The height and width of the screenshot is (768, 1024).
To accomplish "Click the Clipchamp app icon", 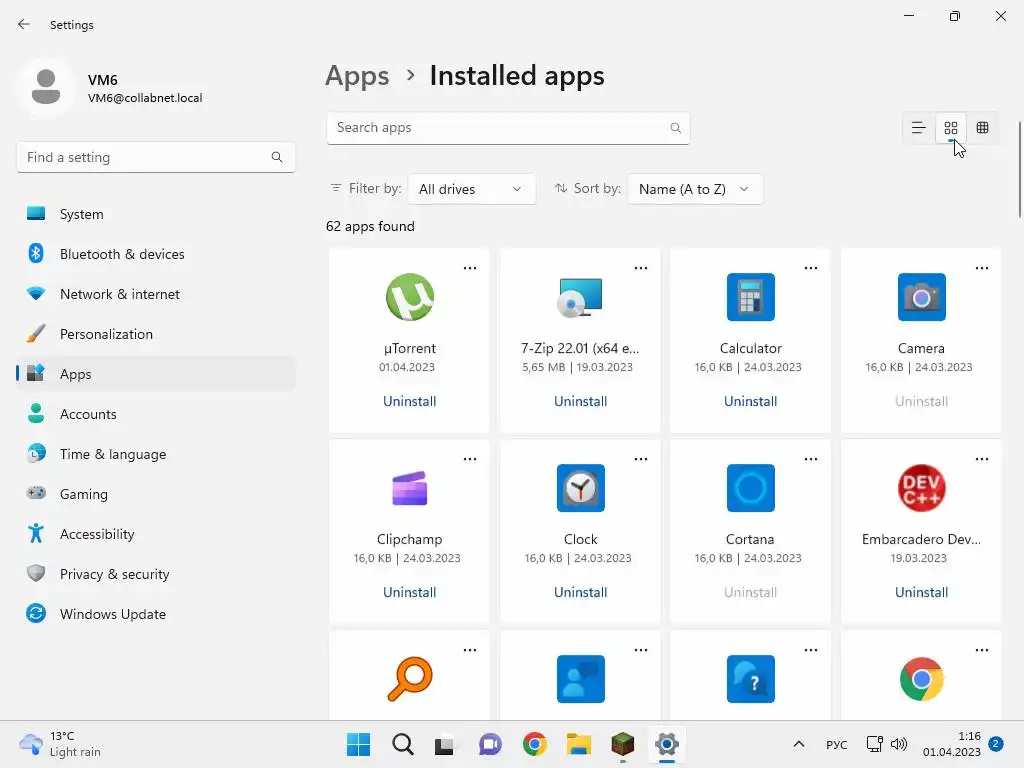I will point(409,488).
